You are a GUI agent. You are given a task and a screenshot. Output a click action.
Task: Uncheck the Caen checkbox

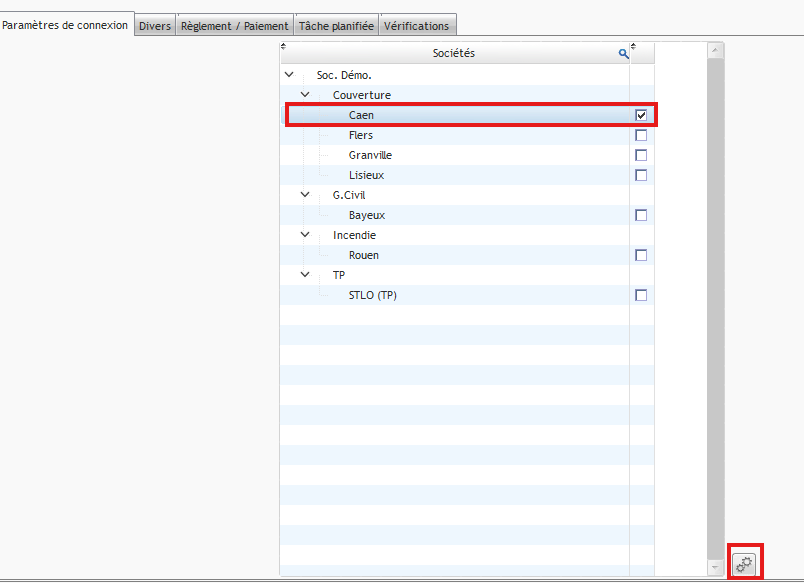point(641,116)
